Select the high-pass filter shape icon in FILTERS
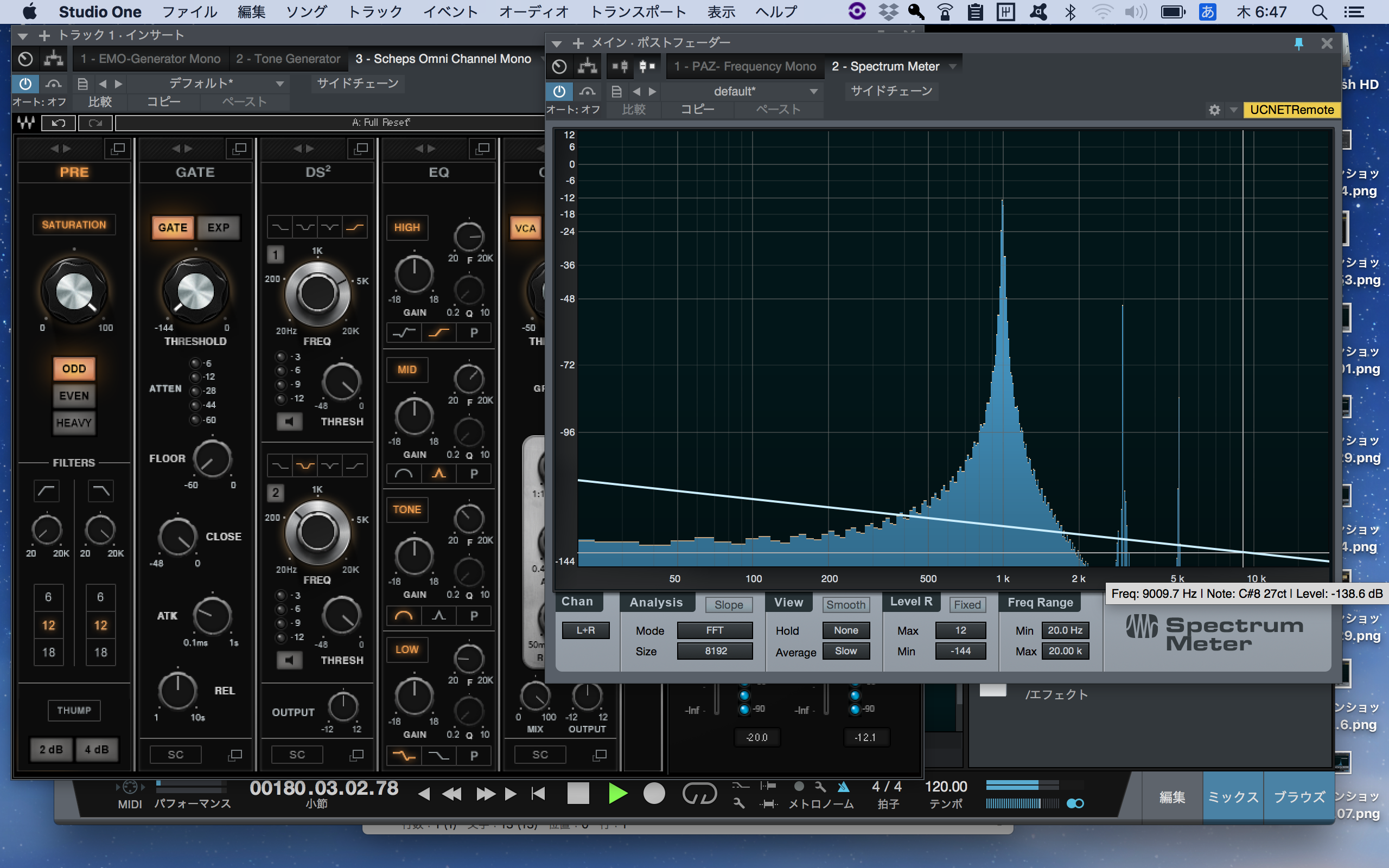Viewport: 1389px width, 868px height. (x=47, y=491)
